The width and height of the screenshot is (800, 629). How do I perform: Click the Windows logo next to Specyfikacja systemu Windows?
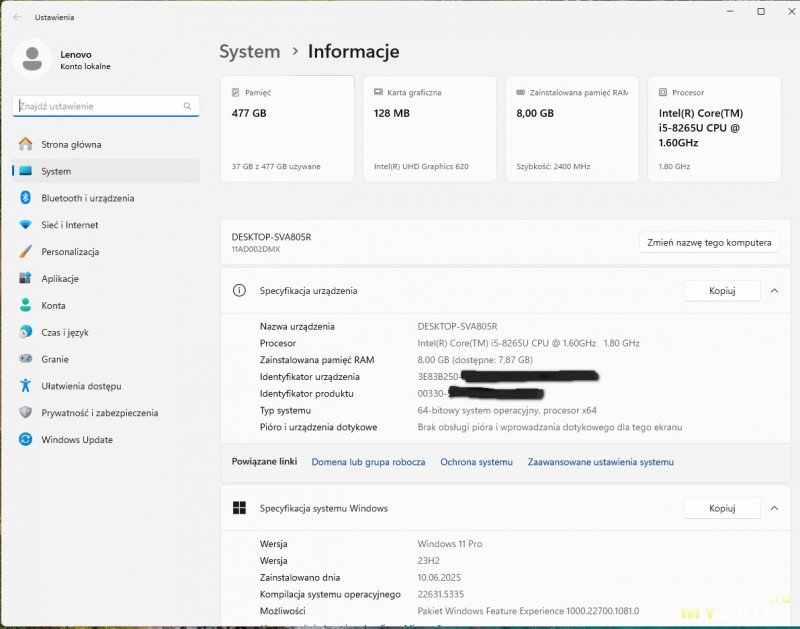click(x=239, y=508)
